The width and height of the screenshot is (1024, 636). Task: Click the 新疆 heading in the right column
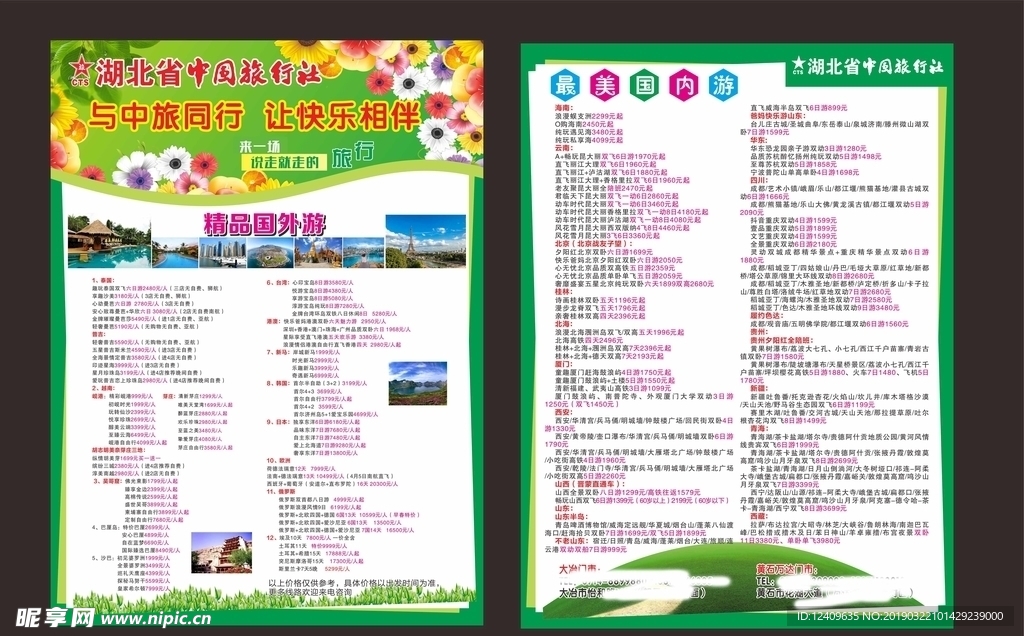click(758, 388)
